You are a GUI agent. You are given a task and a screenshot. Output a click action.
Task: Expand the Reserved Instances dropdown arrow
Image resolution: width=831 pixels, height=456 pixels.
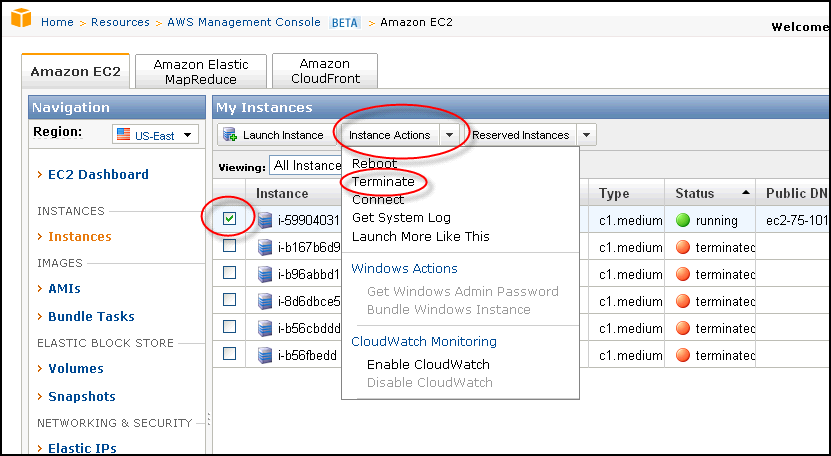tap(586, 135)
